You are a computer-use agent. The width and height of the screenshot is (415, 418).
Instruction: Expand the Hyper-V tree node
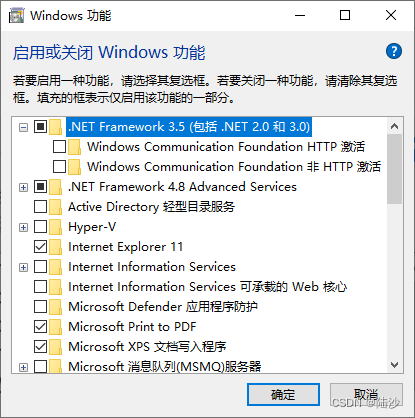point(23,227)
